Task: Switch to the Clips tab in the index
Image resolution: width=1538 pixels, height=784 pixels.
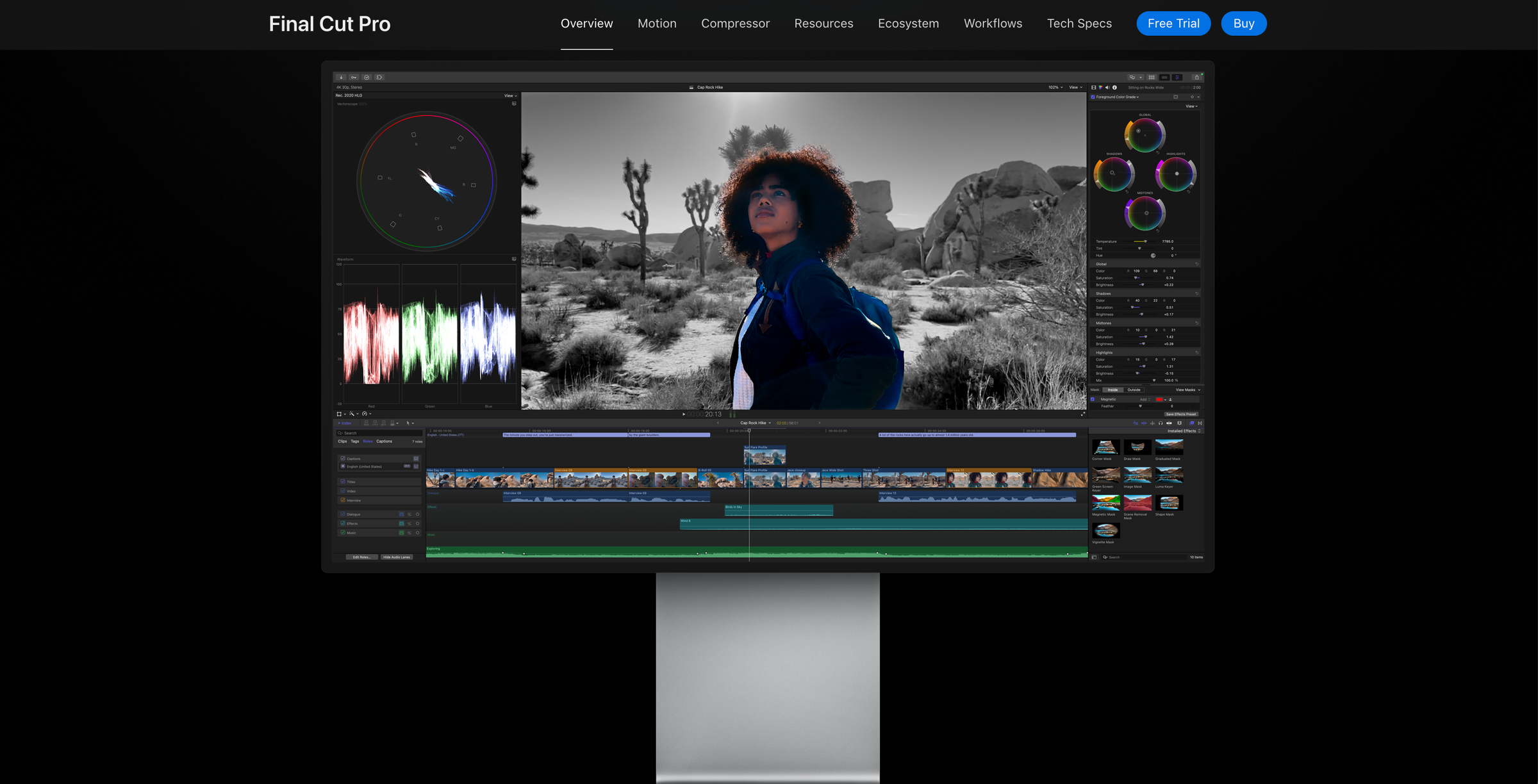Action: pos(342,441)
